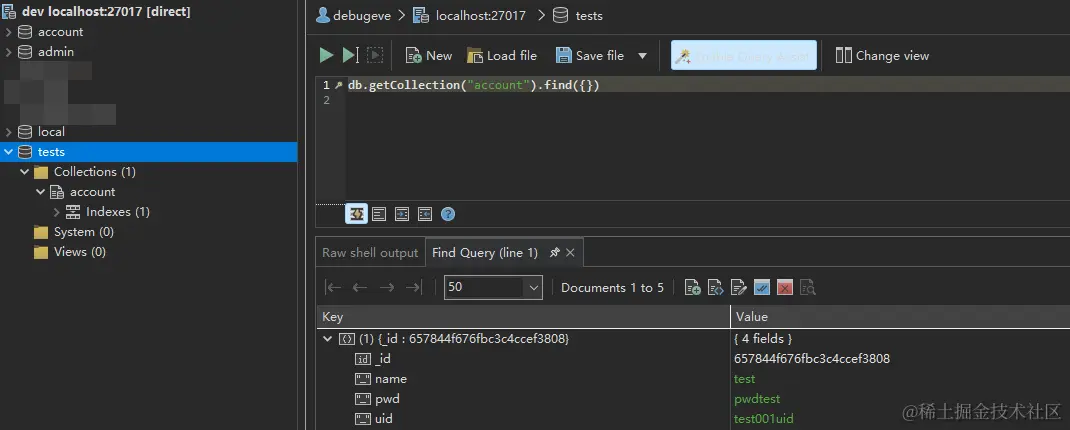Click the run selected text icon
Image resolution: width=1070 pixels, height=430 pixels.
point(375,55)
